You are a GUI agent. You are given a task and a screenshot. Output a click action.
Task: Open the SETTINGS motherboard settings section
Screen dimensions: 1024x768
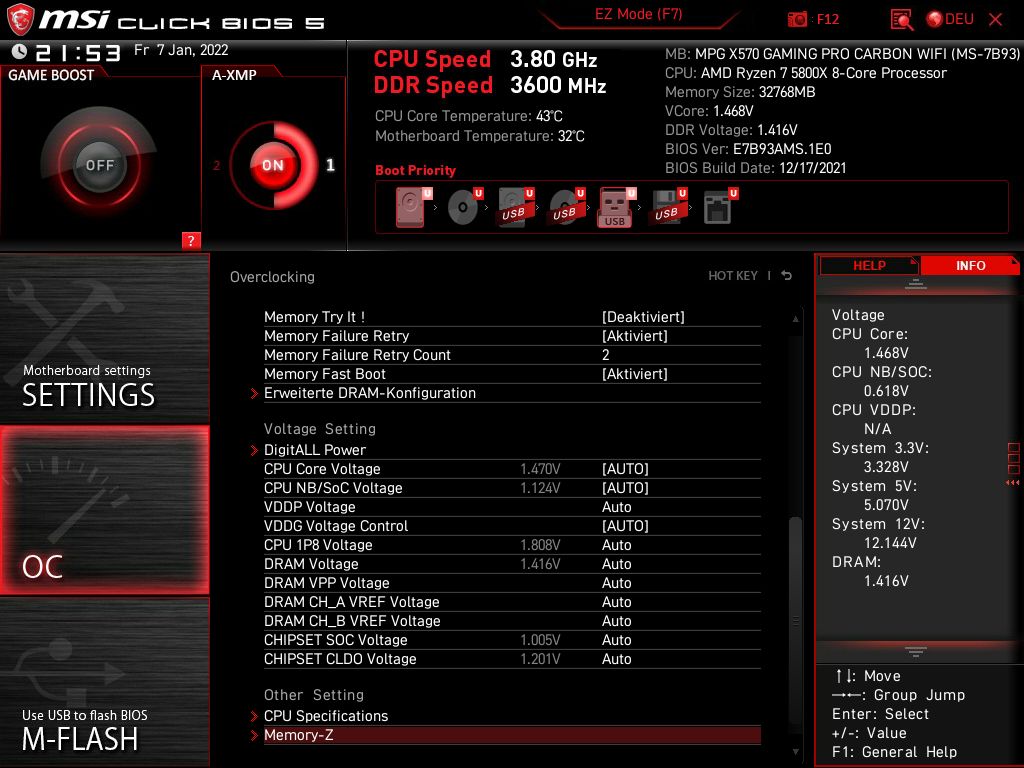tap(104, 338)
